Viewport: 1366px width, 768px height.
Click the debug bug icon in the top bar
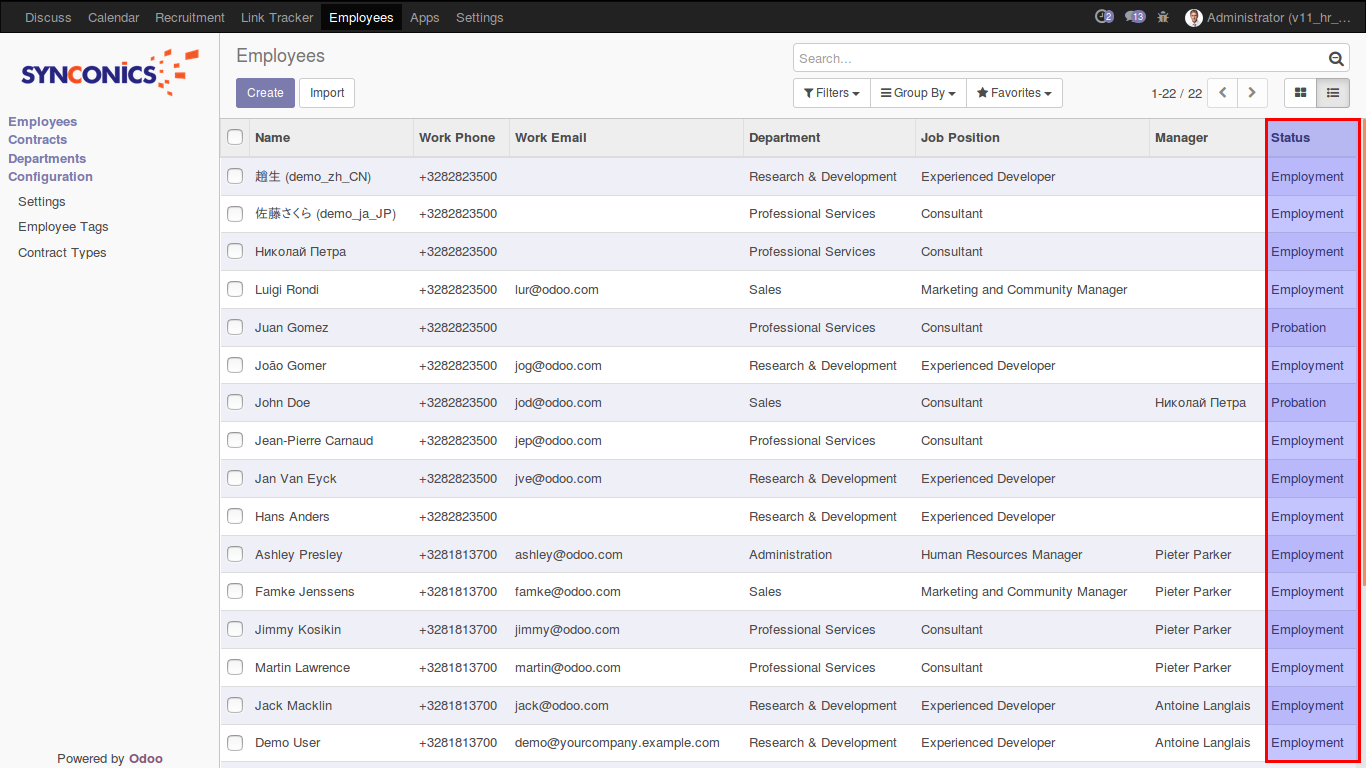click(1163, 17)
